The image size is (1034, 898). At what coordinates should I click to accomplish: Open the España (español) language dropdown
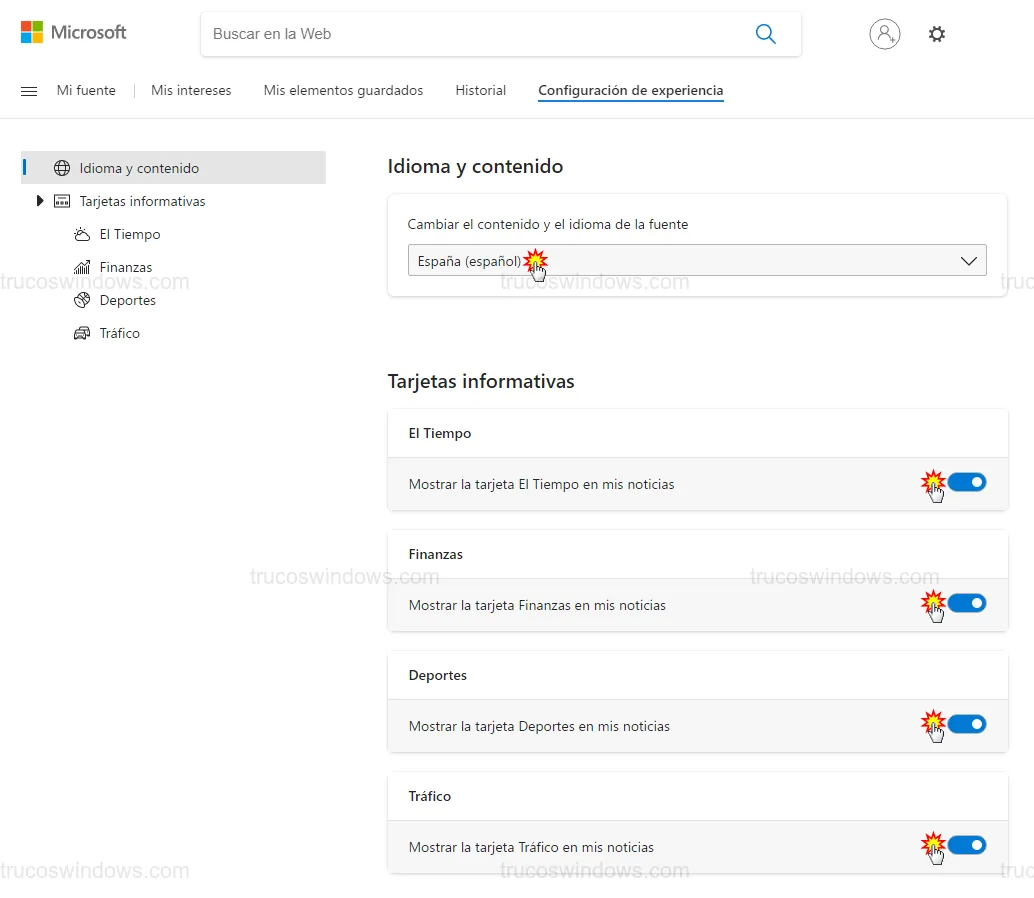click(696, 260)
